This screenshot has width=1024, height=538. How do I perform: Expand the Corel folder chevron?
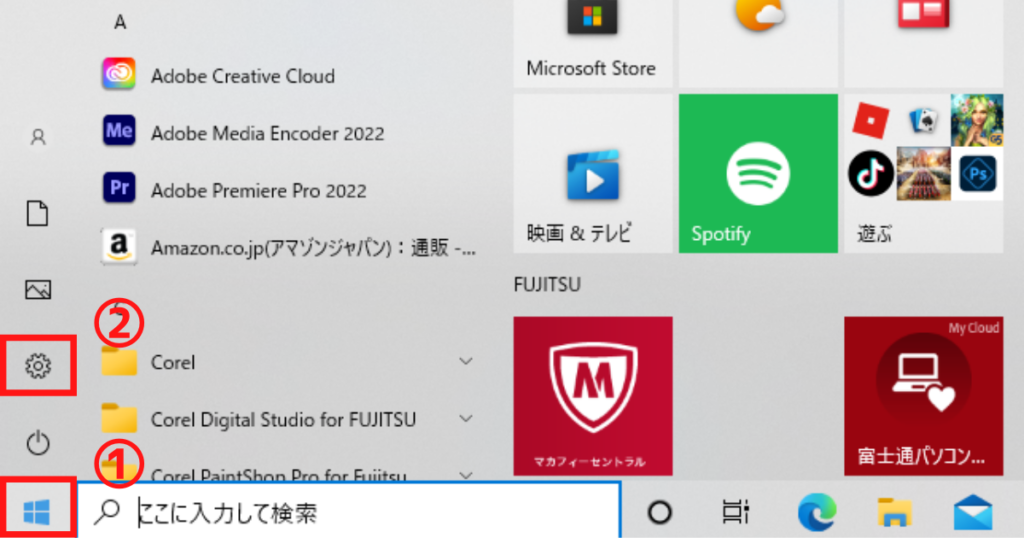point(466,361)
